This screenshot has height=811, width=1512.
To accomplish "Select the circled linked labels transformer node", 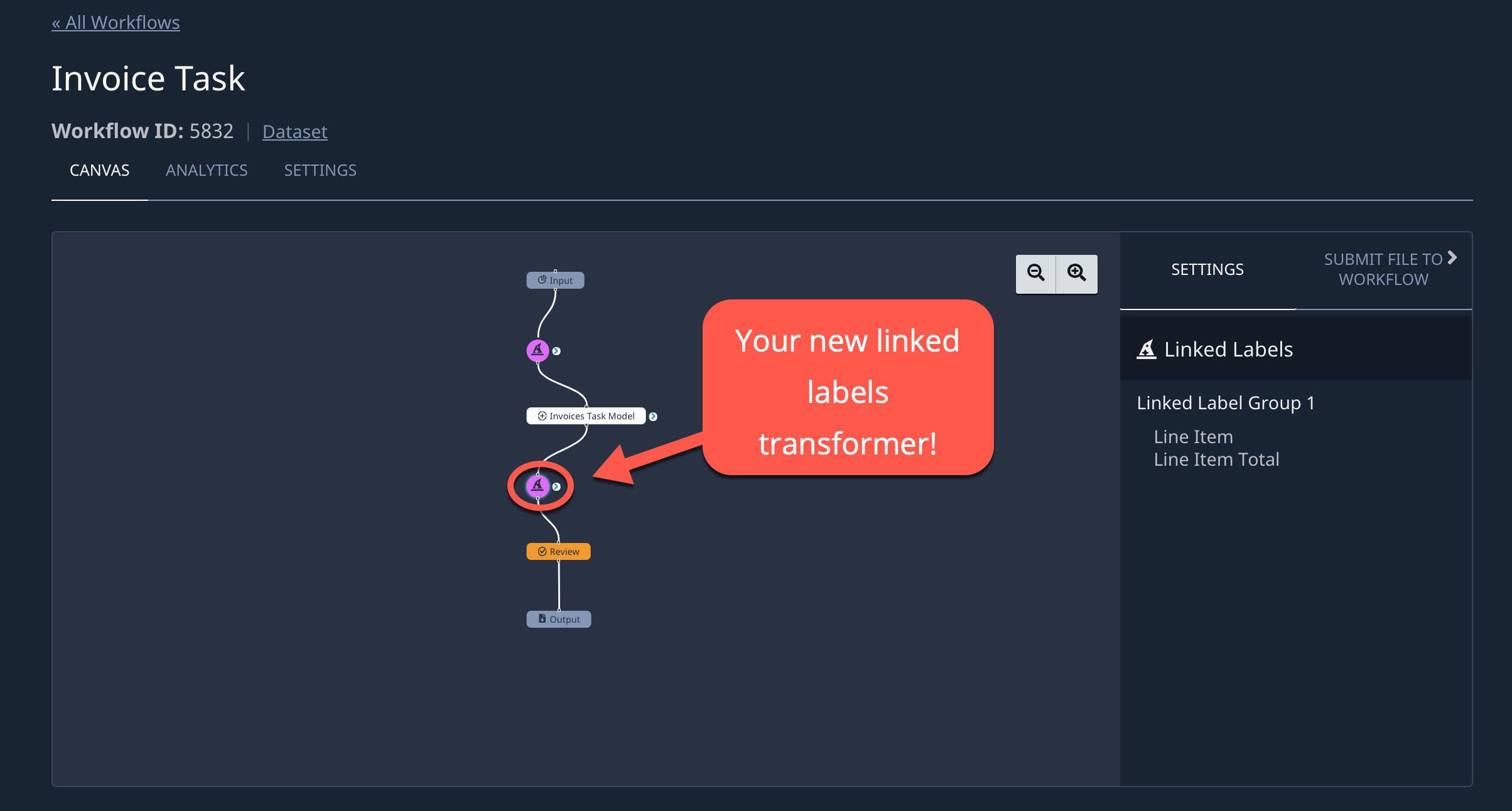I will tap(537, 486).
